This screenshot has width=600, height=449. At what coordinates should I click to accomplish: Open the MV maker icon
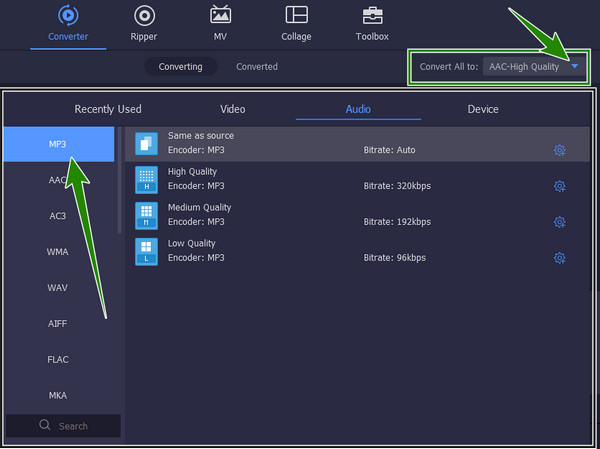click(220, 15)
